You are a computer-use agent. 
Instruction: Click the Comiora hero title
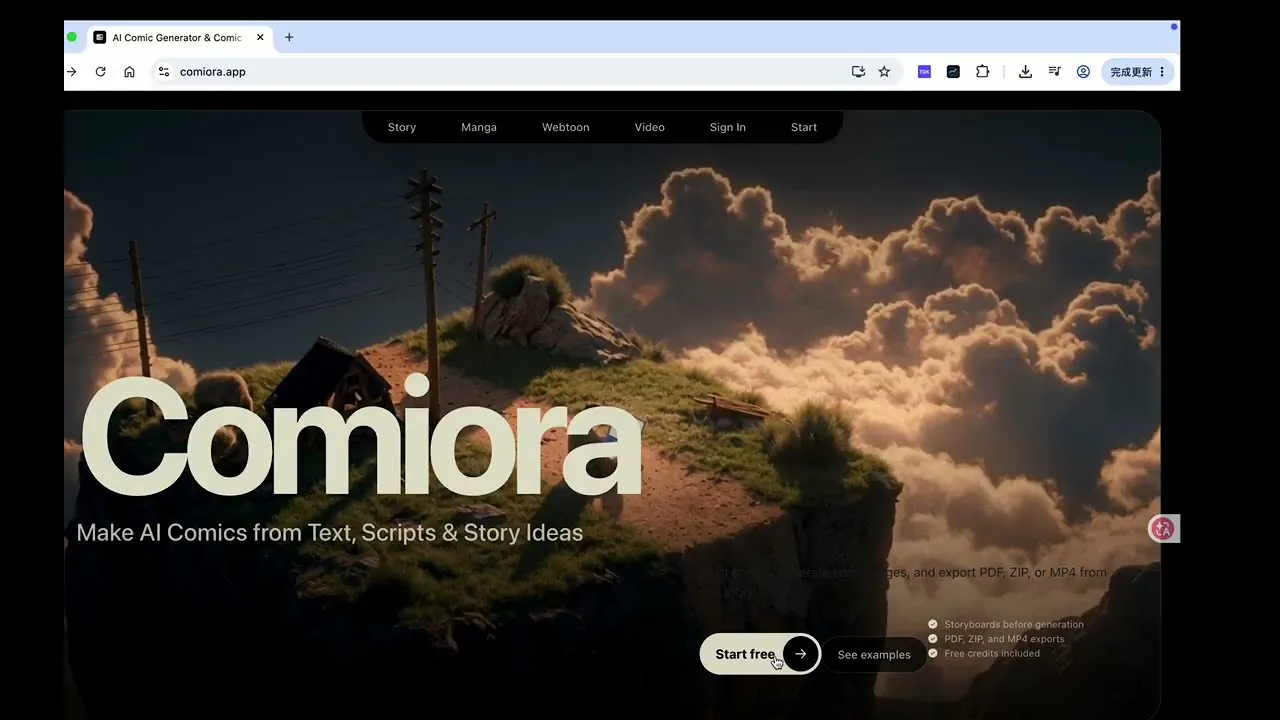coord(360,437)
